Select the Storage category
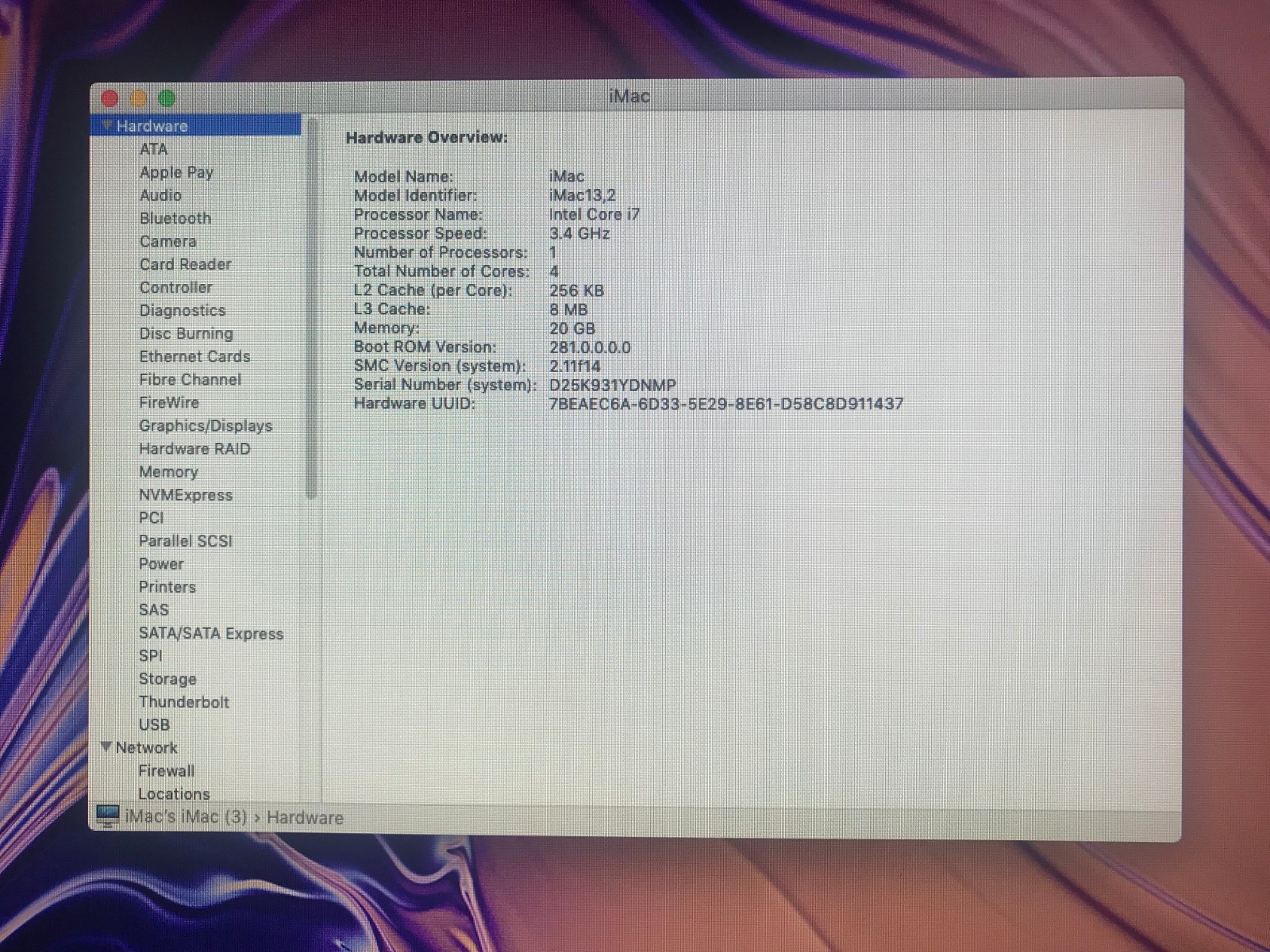This screenshot has height=952, width=1270. point(167,679)
